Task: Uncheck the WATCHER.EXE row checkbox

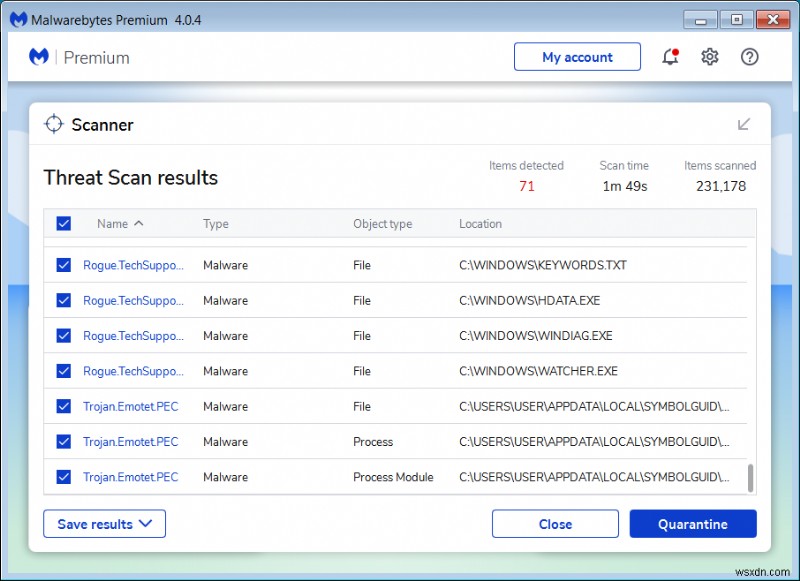Action: 64,370
